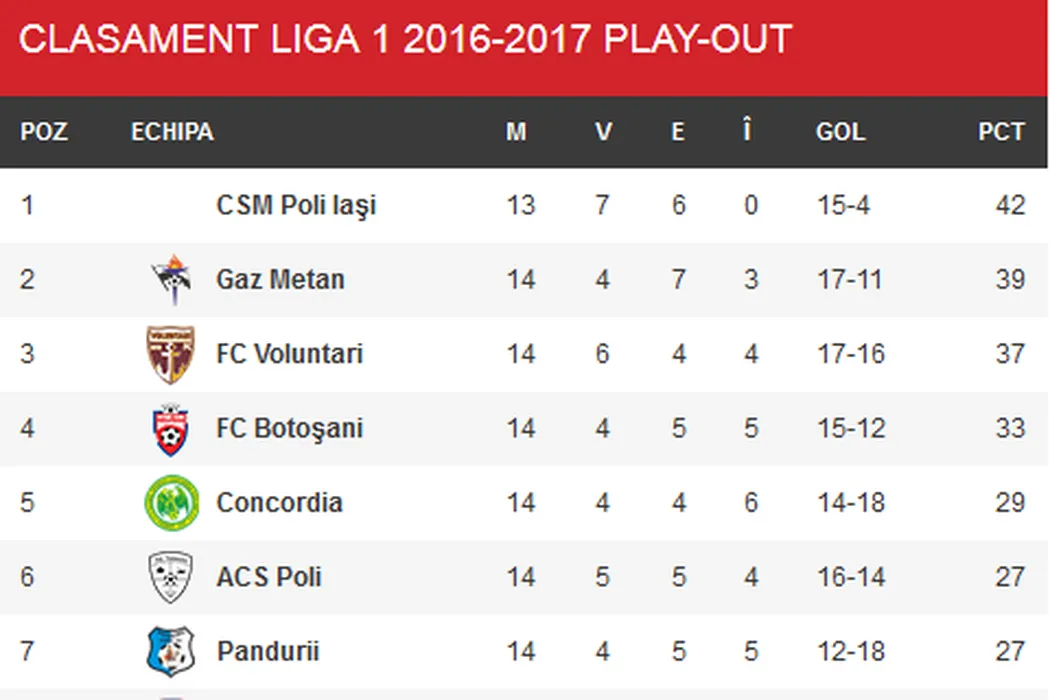The height and width of the screenshot is (700, 1050).
Task: Click the ACS Poli club crest
Action: pyautogui.click(x=170, y=577)
